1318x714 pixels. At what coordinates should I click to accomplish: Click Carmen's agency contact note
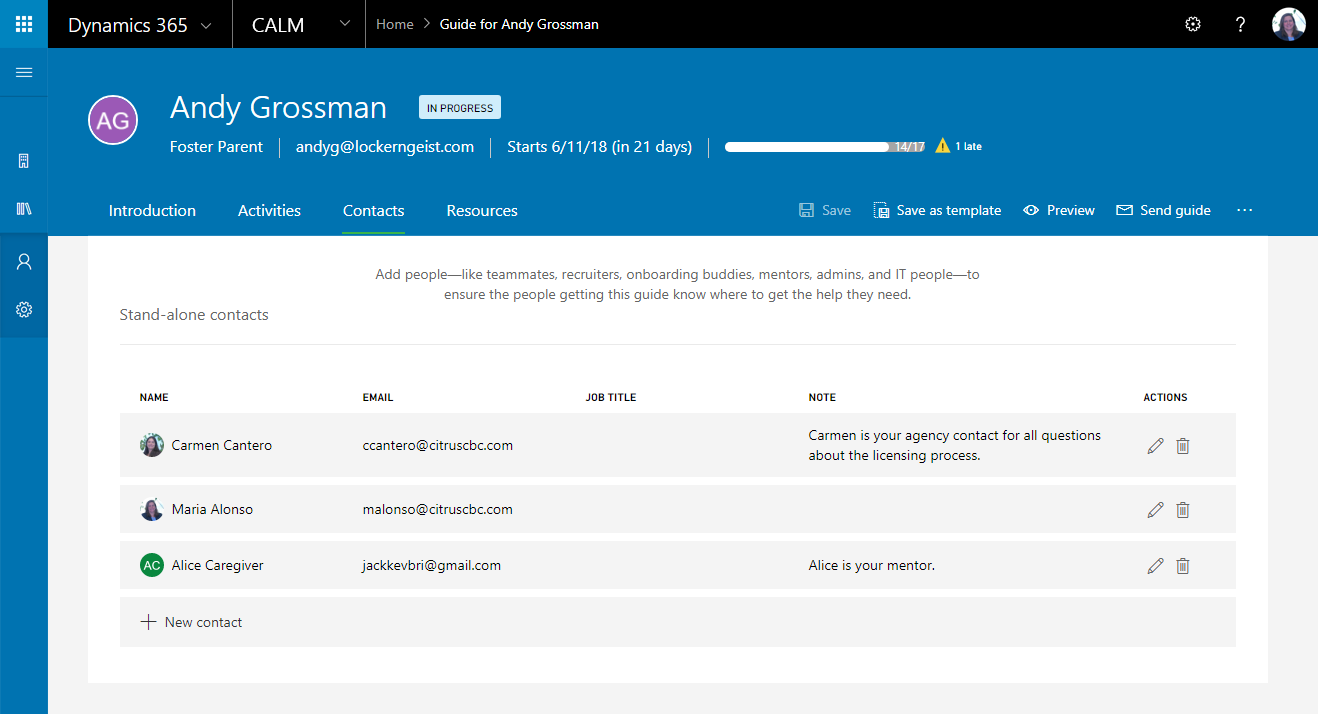click(955, 445)
